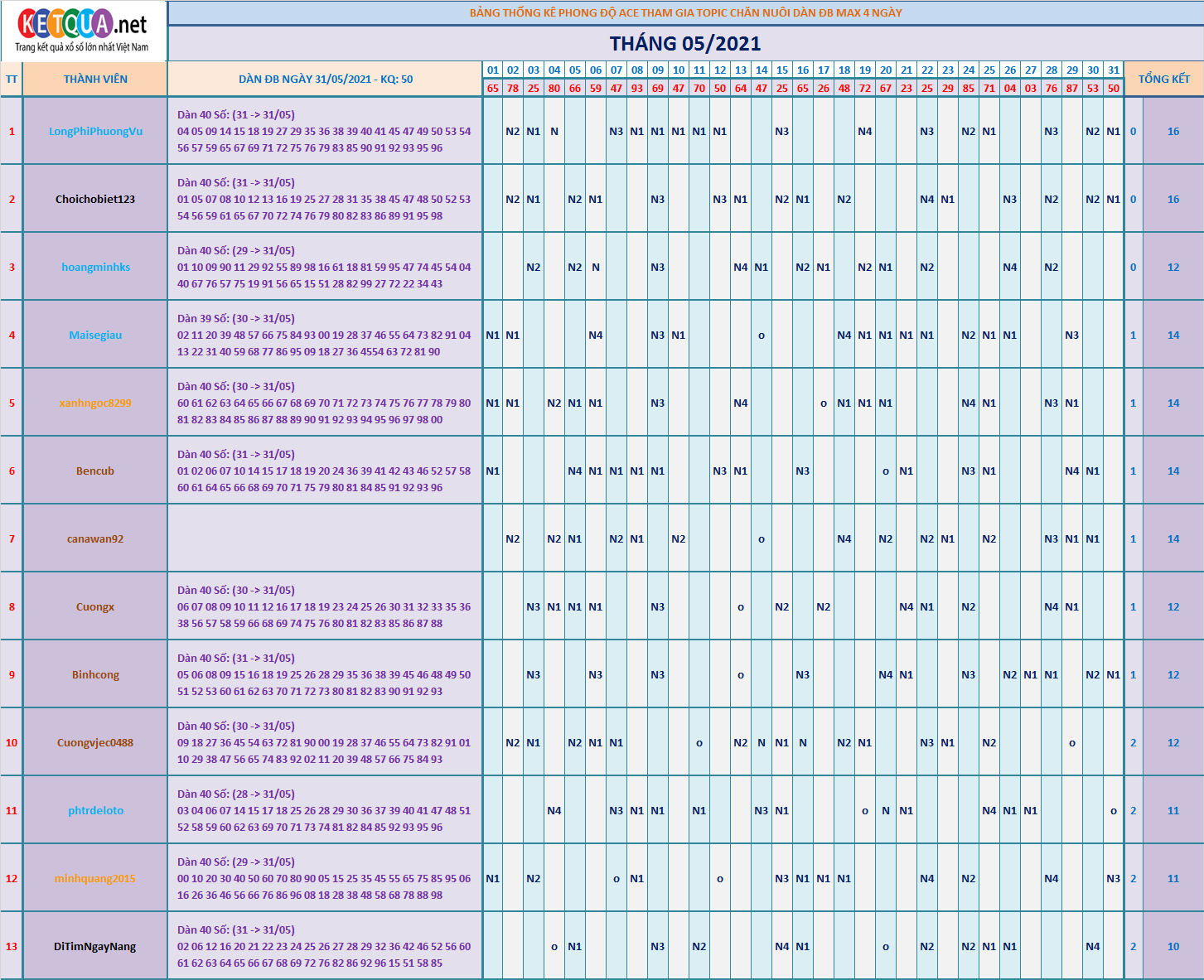Viewport: 1204px width, 980px height.
Task: Click the top banner title text
Action: click(x=685, y=12)
